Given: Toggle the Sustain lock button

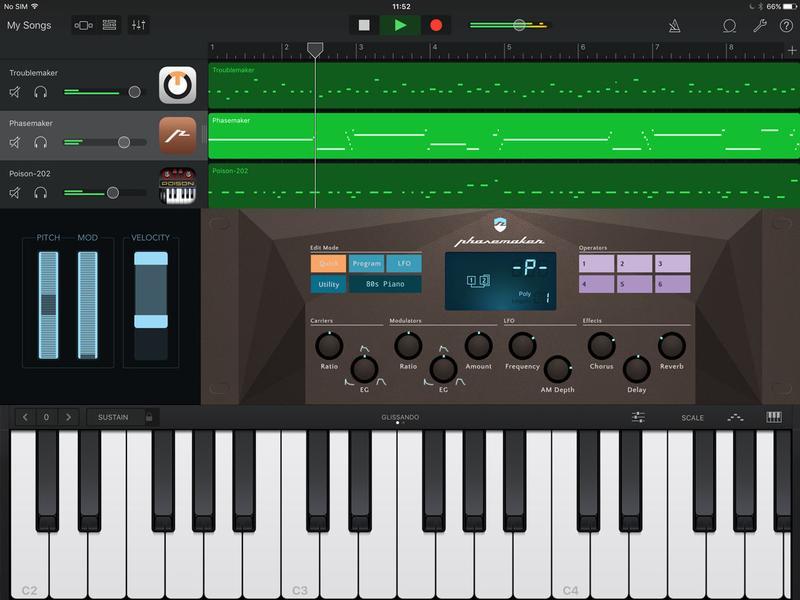Looking at the screenshot, I should pyautogui.click(x=149, y=417).
